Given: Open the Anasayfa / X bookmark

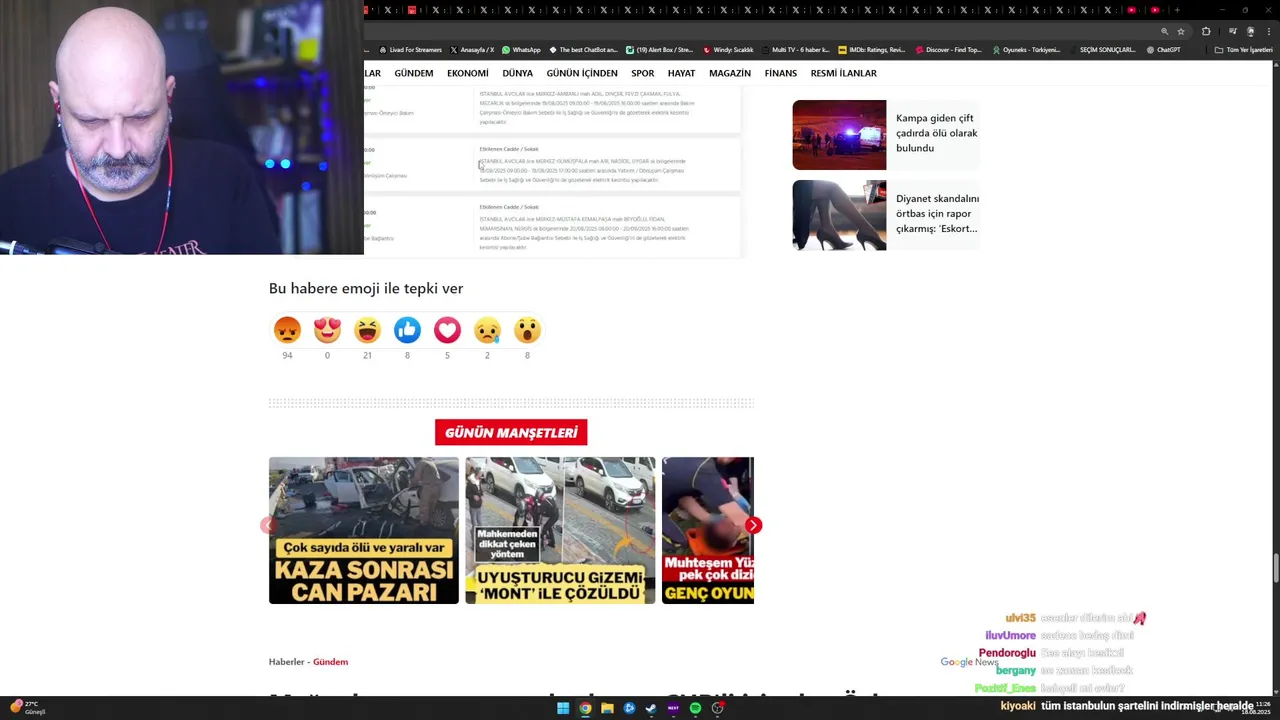Looking at the screenshot, I should [x=472, y=50].
